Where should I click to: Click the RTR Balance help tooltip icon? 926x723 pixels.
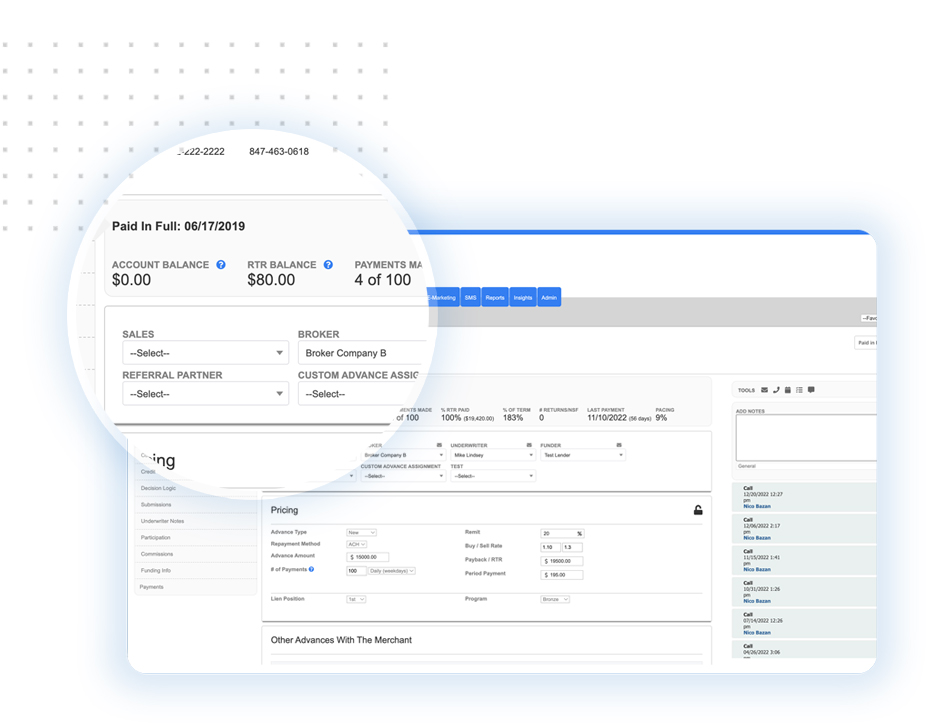(x=328, y=264)
